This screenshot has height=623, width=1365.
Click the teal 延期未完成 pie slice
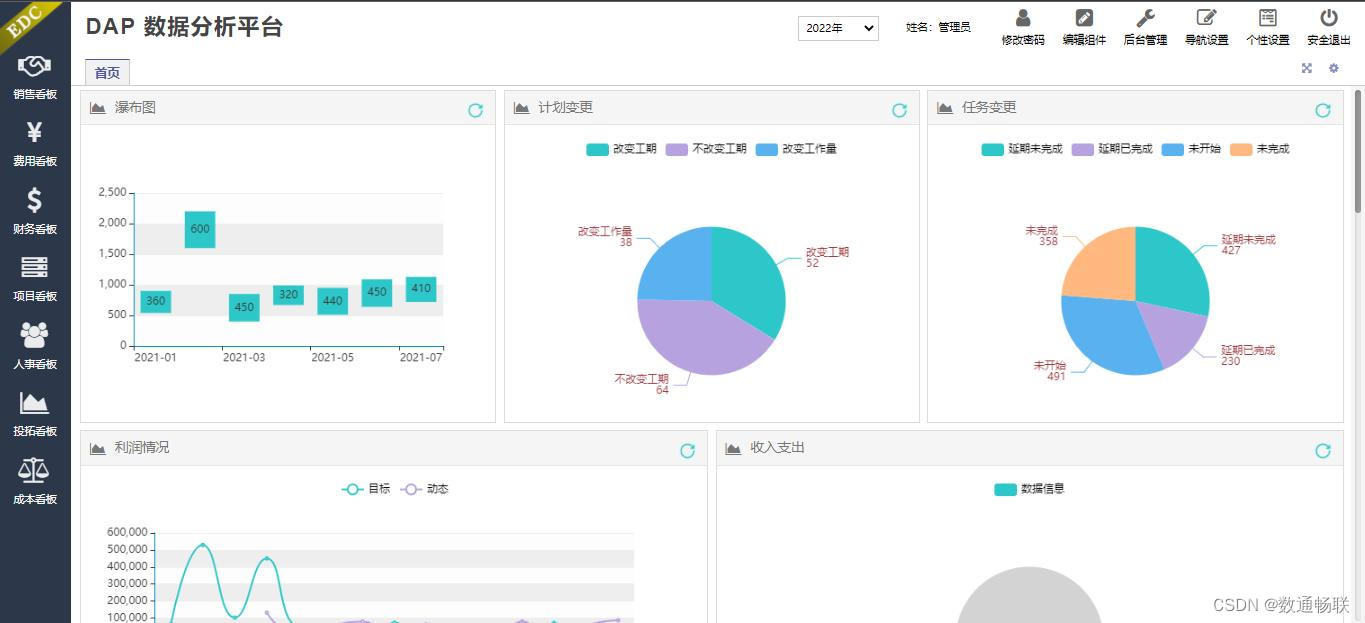[1172, 270]
